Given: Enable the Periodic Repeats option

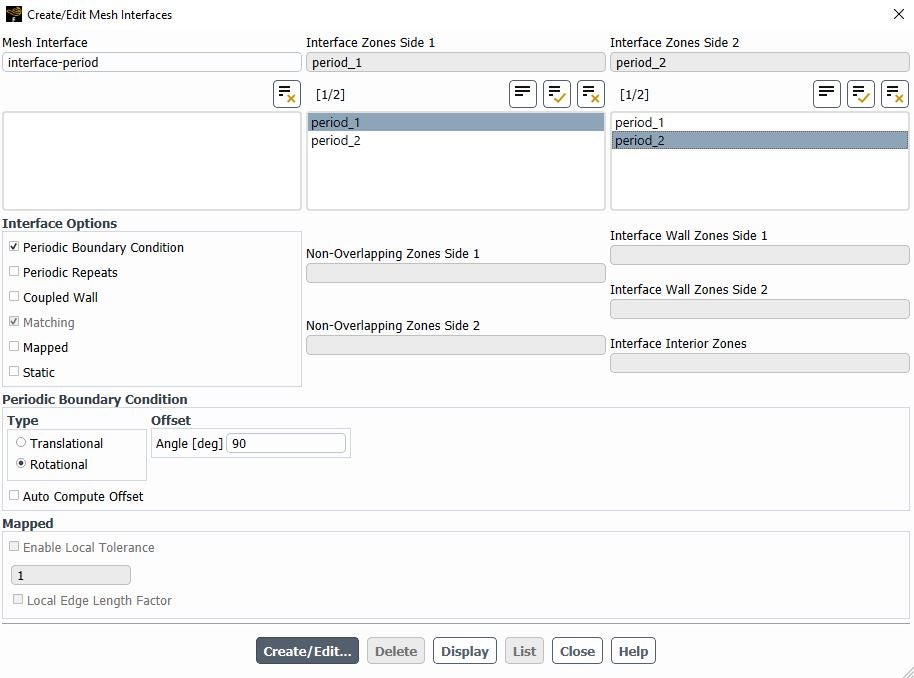Looking at the screenshot, I should pos(14,272).
